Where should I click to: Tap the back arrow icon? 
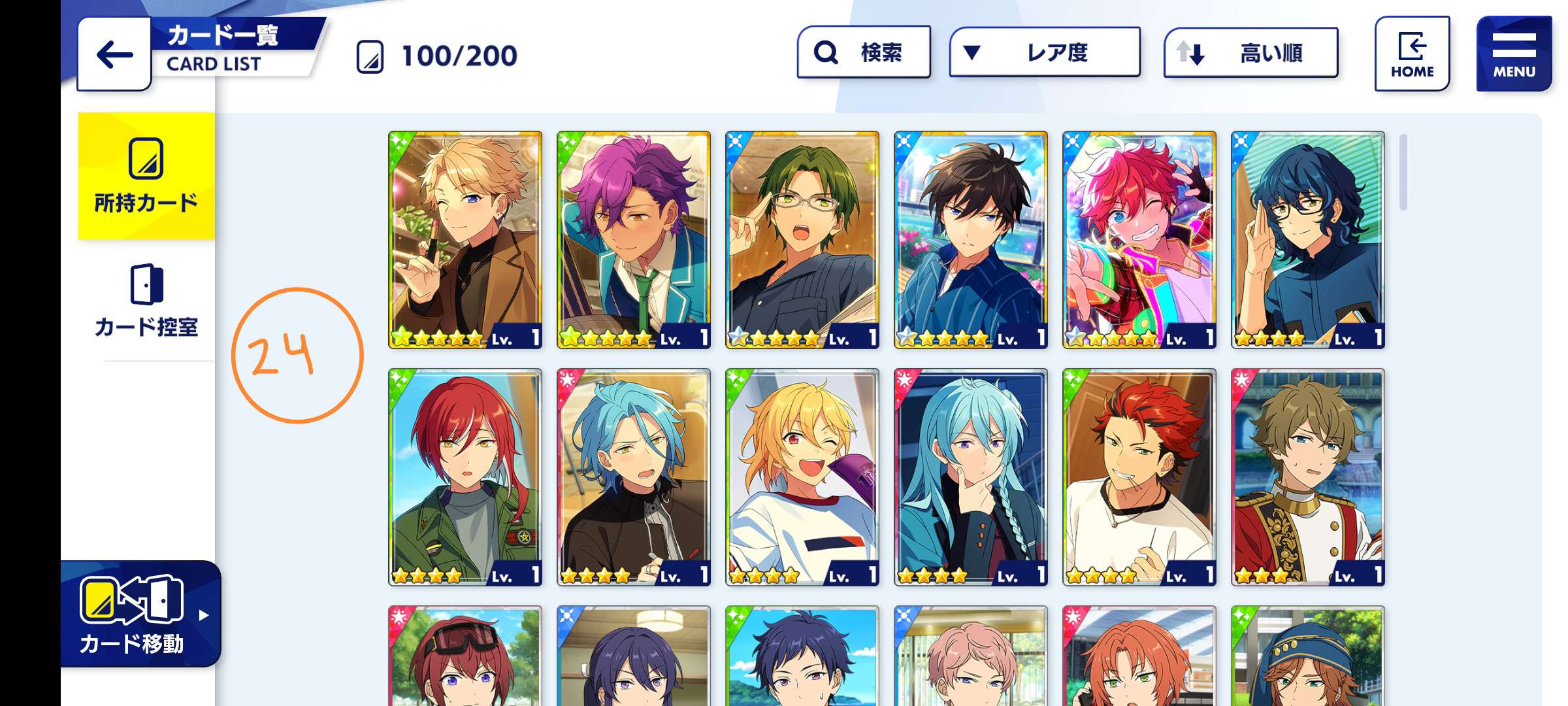(114, 54)
